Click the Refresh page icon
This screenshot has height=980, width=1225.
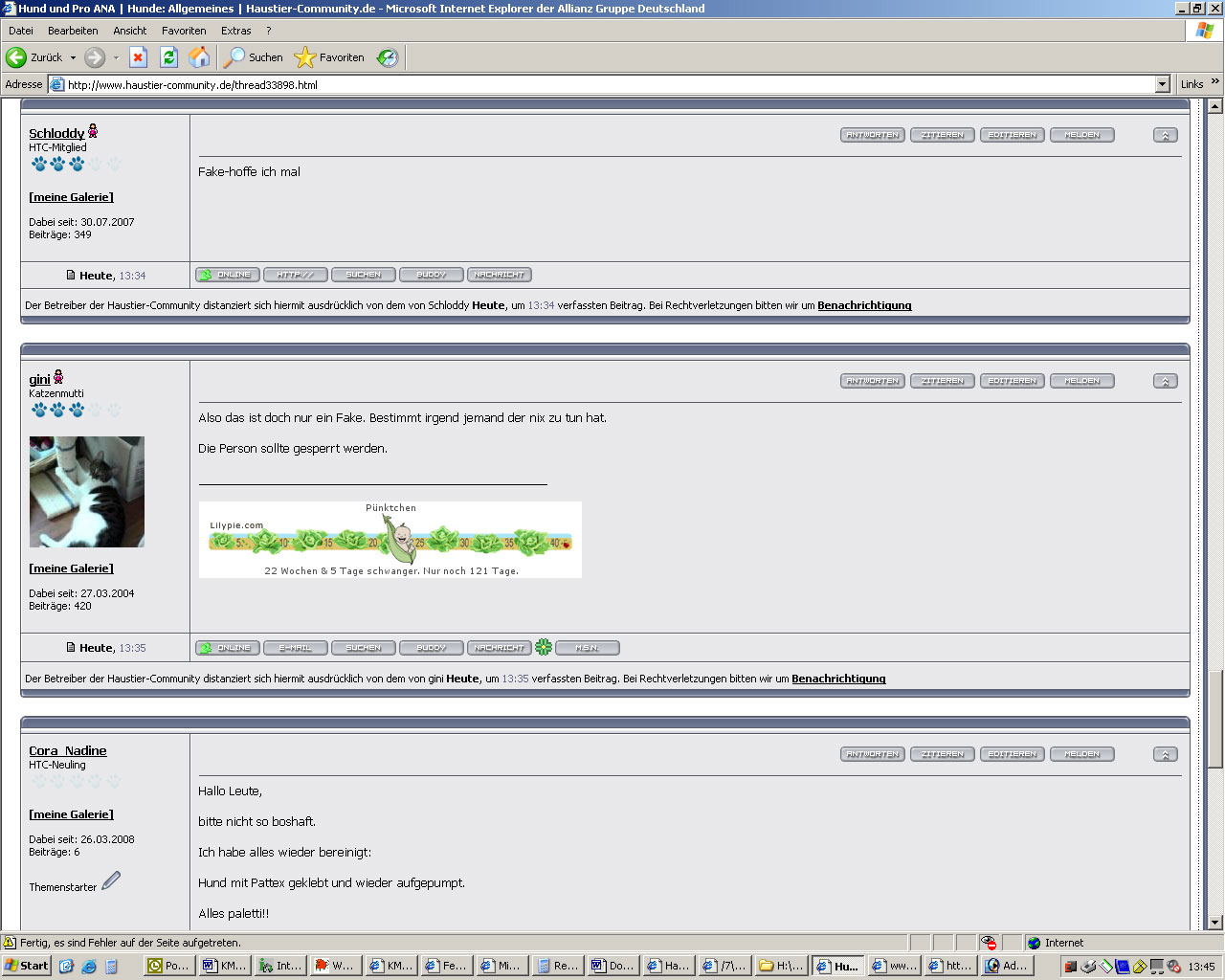point(168,57)
